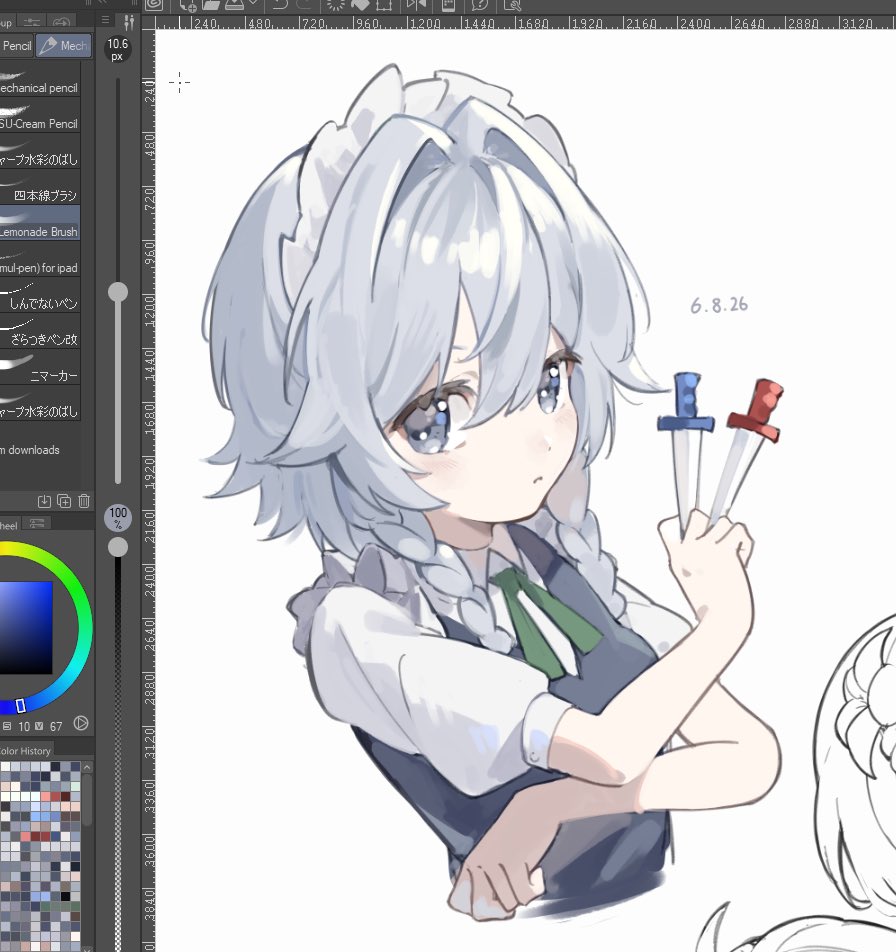Click the brush size slider handle
This screenshot has height=952, width=896.
pos(118,292)
